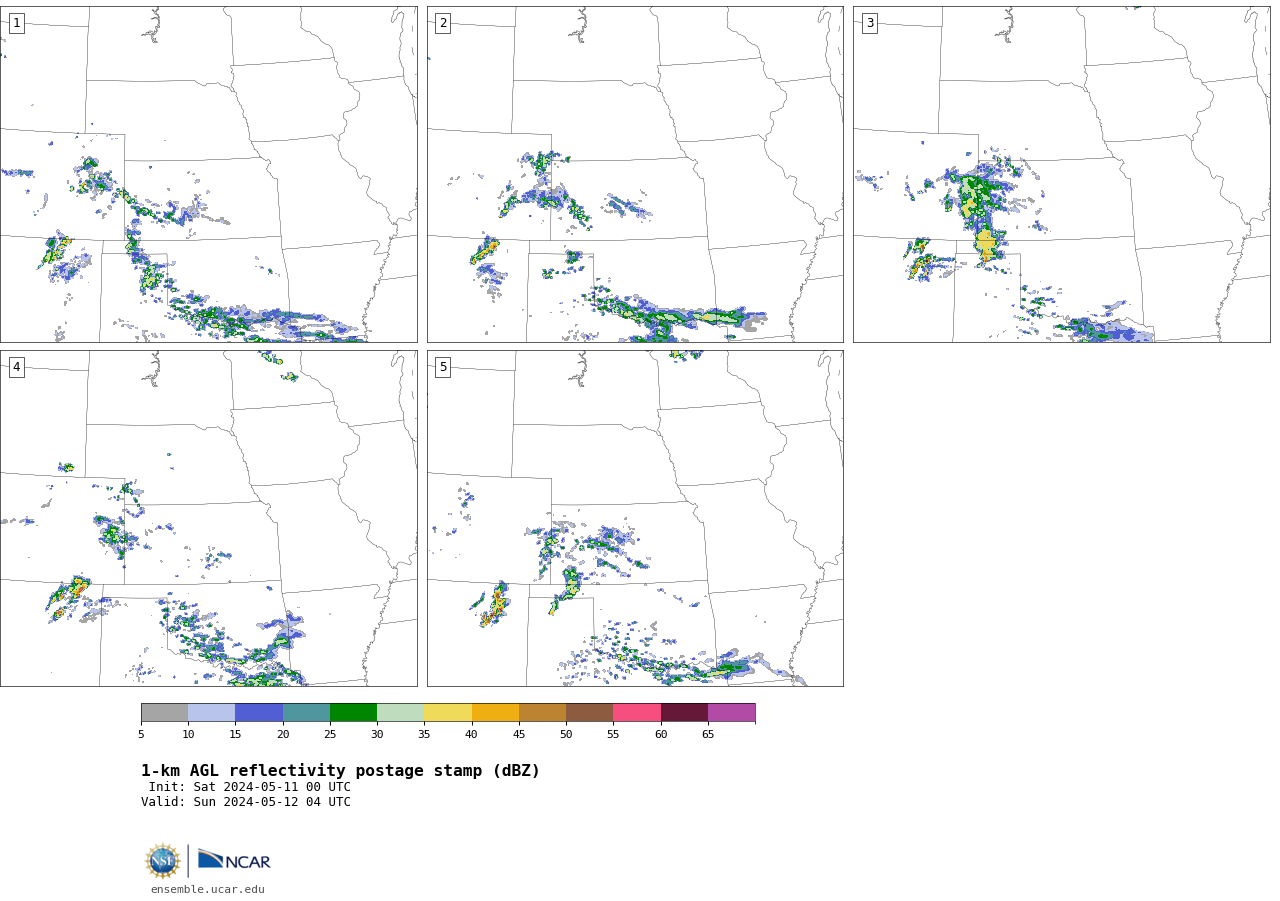Click the teal 20-25 dBZ swatch
Viewport: 1280px width, 901px height.
(306, 713)
